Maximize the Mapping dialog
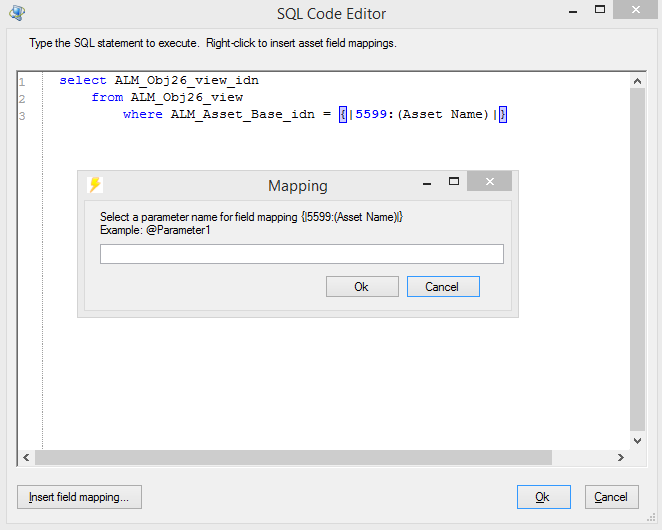 453,183
